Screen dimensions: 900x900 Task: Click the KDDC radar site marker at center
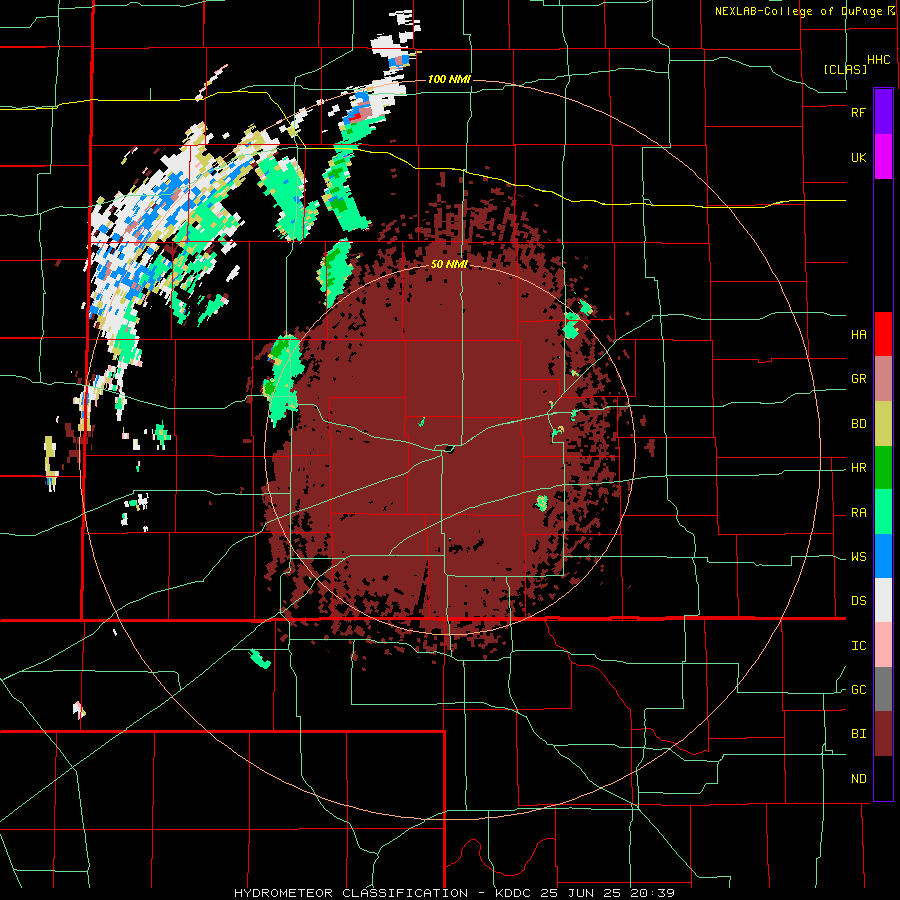[448, 448]
